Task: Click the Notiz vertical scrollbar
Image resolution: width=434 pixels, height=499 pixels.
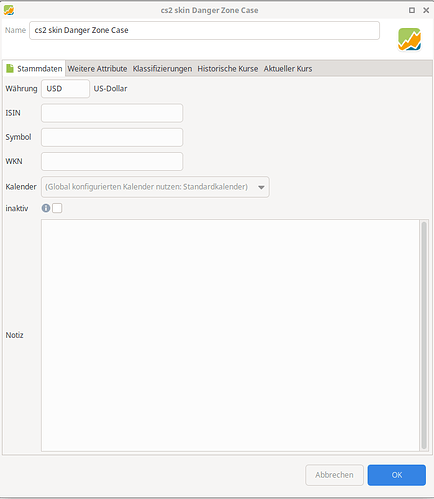Action: (424, 335)
